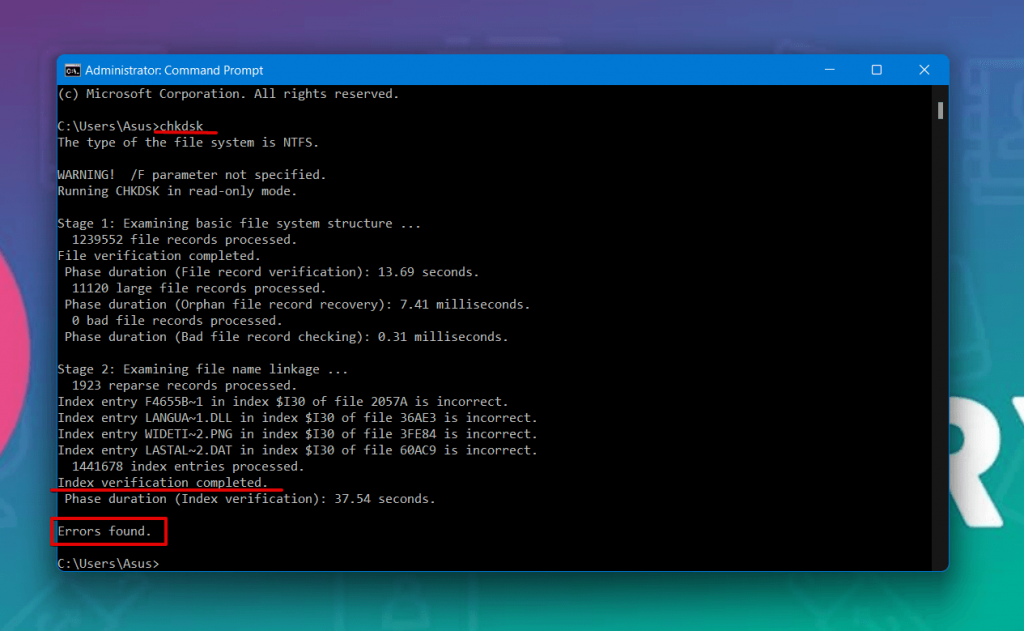Click the "Errors found." result message

coord(105,531)
